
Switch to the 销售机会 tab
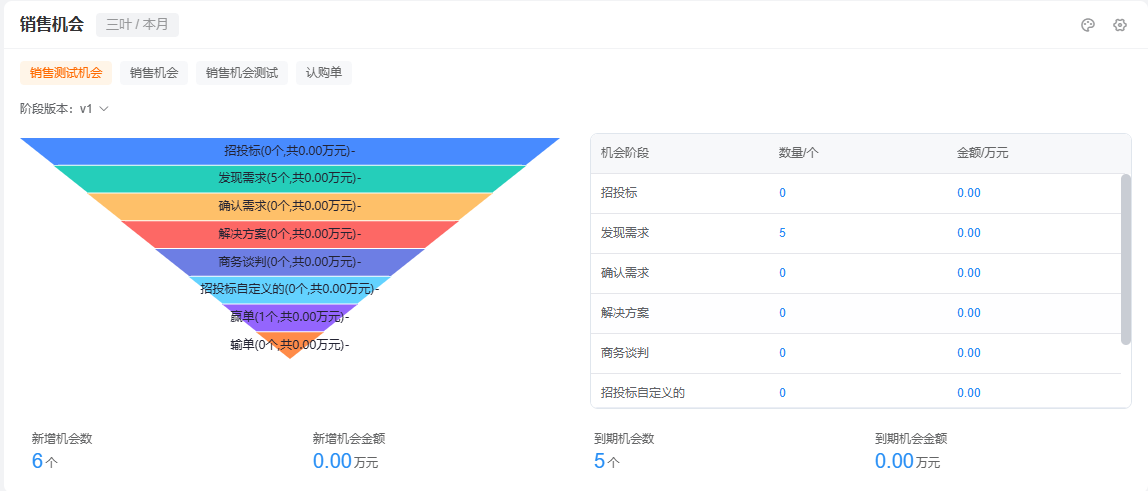[x=154, y=73]
